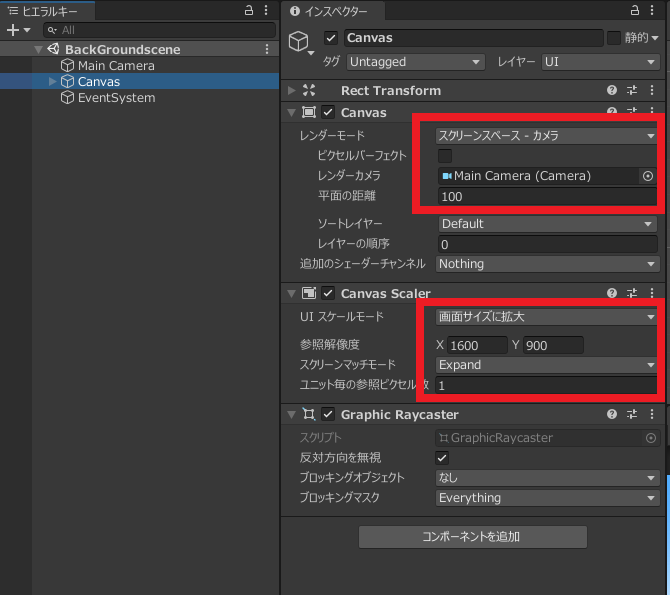Open Graphic Raycaster help reference
This screenshot has height=595, width=670.
(x=612, y=414)
